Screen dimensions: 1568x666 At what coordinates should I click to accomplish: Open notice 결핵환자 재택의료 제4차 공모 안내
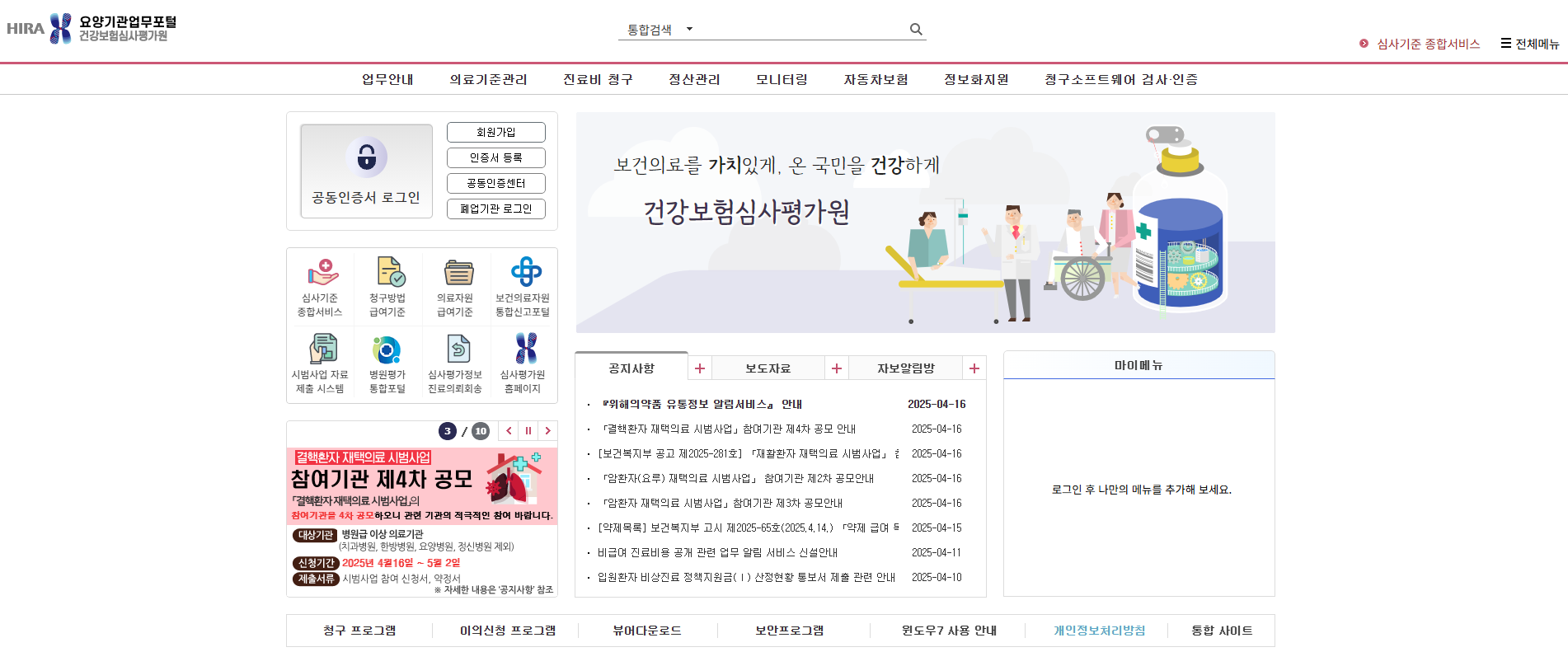729,429
